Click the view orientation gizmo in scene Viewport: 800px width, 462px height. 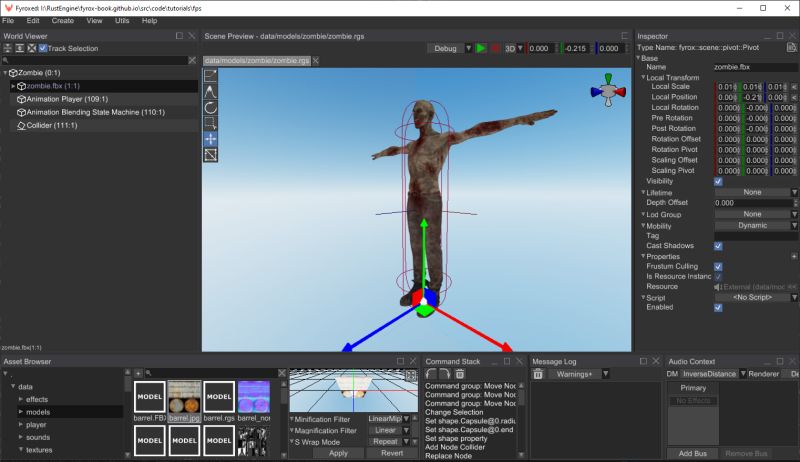tap(608, 90)
